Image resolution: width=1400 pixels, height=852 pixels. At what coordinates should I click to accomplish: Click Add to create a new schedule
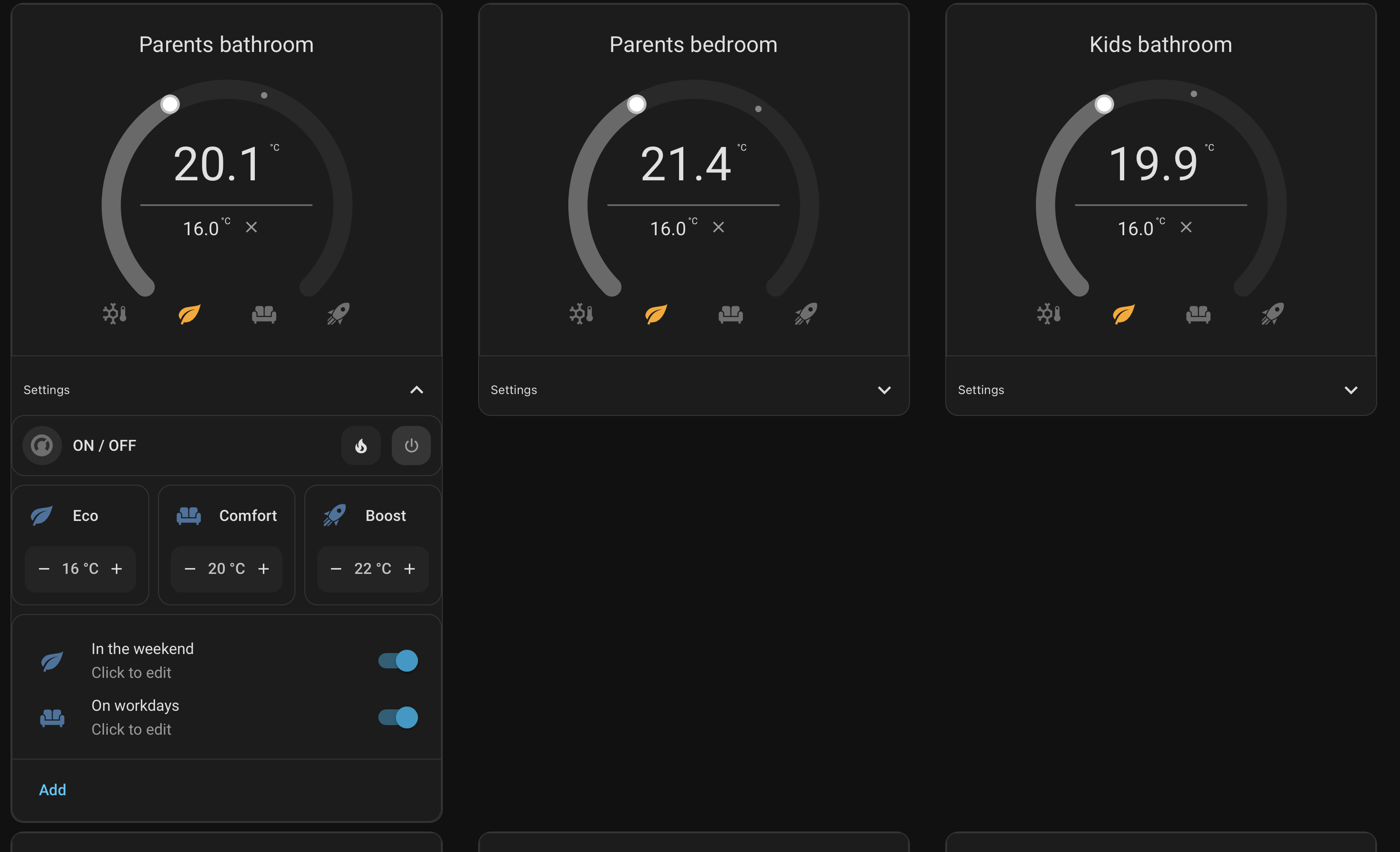(x=52, y=790)
